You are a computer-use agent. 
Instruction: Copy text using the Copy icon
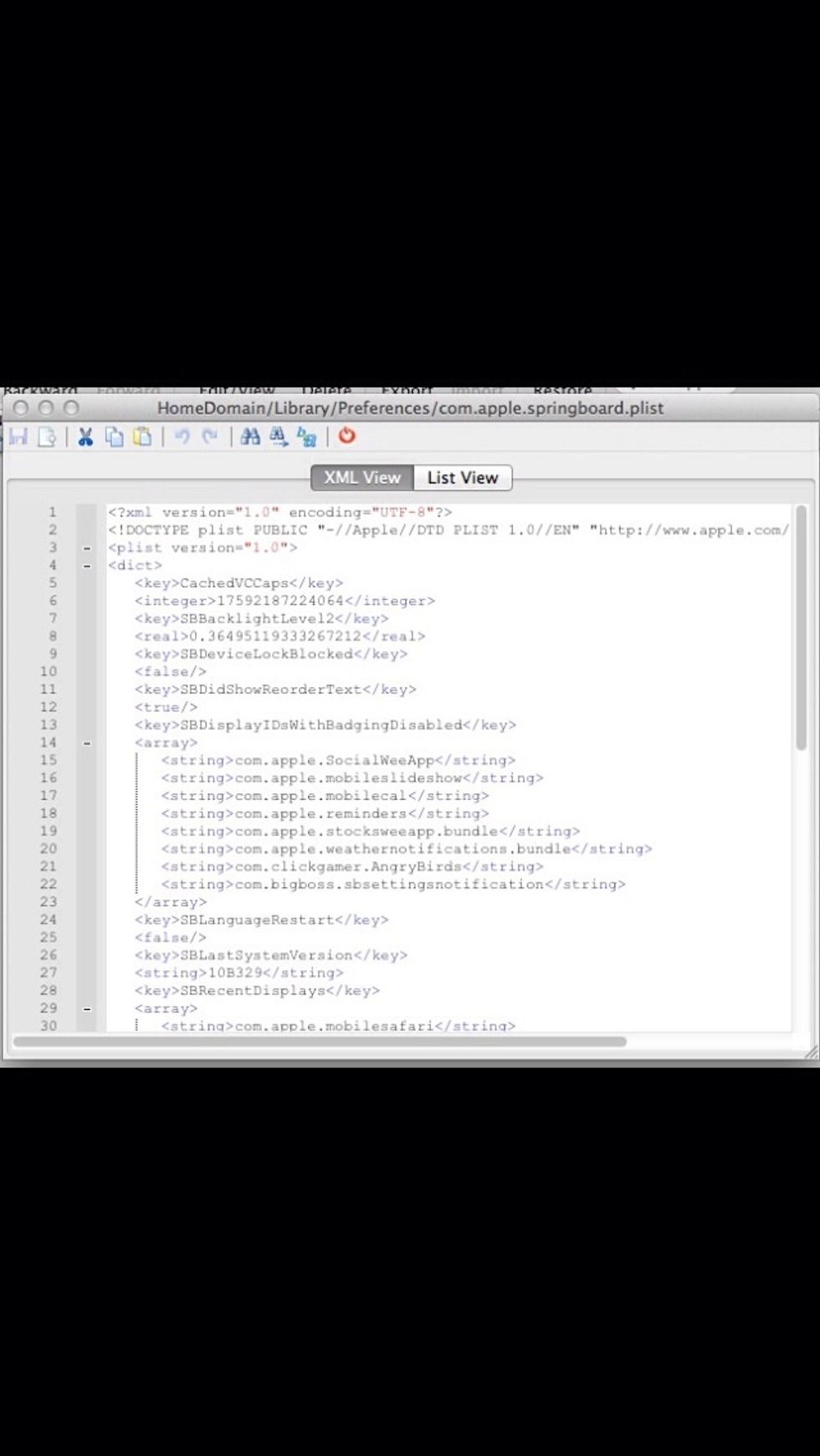tap(114, 436)
